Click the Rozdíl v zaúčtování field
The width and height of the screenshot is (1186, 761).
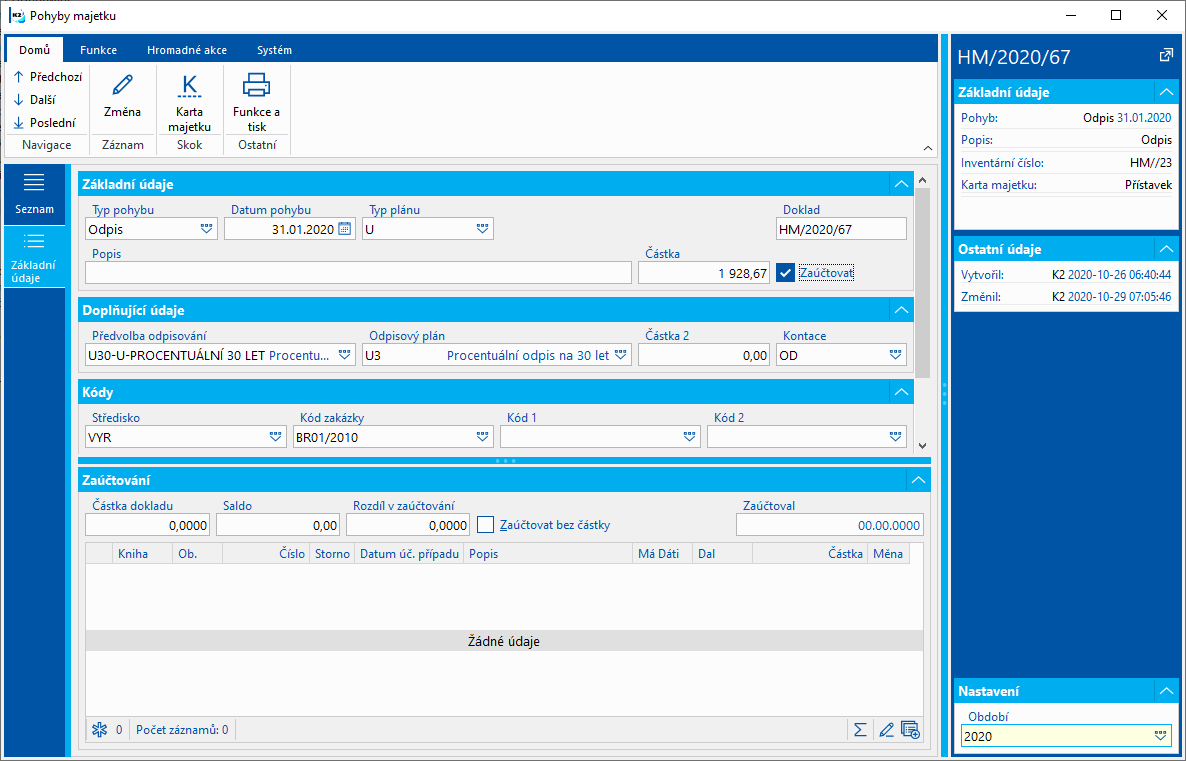(408, 525)
